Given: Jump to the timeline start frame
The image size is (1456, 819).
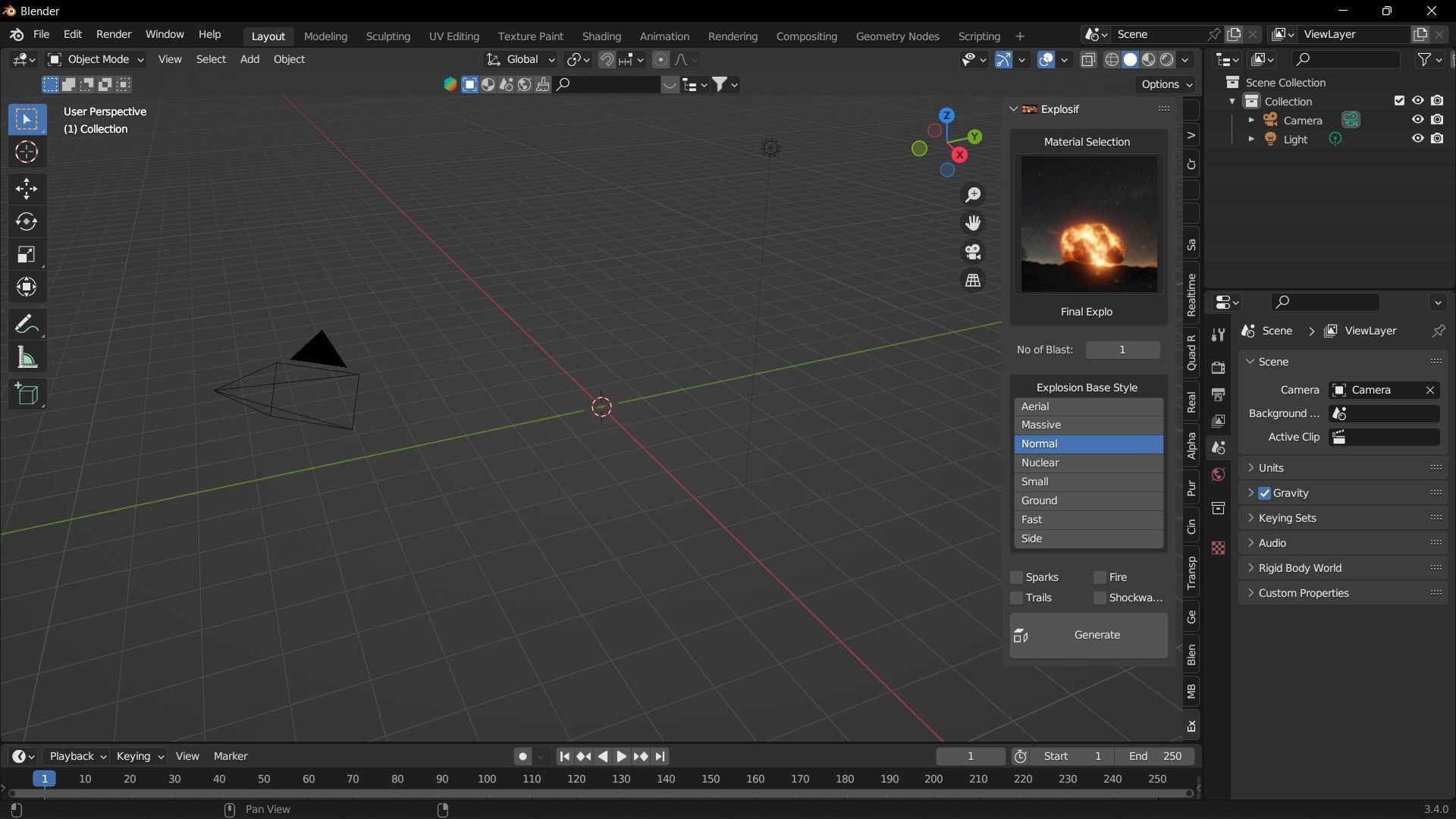Looking at the screenshot, I should click(x=564, y=756).
